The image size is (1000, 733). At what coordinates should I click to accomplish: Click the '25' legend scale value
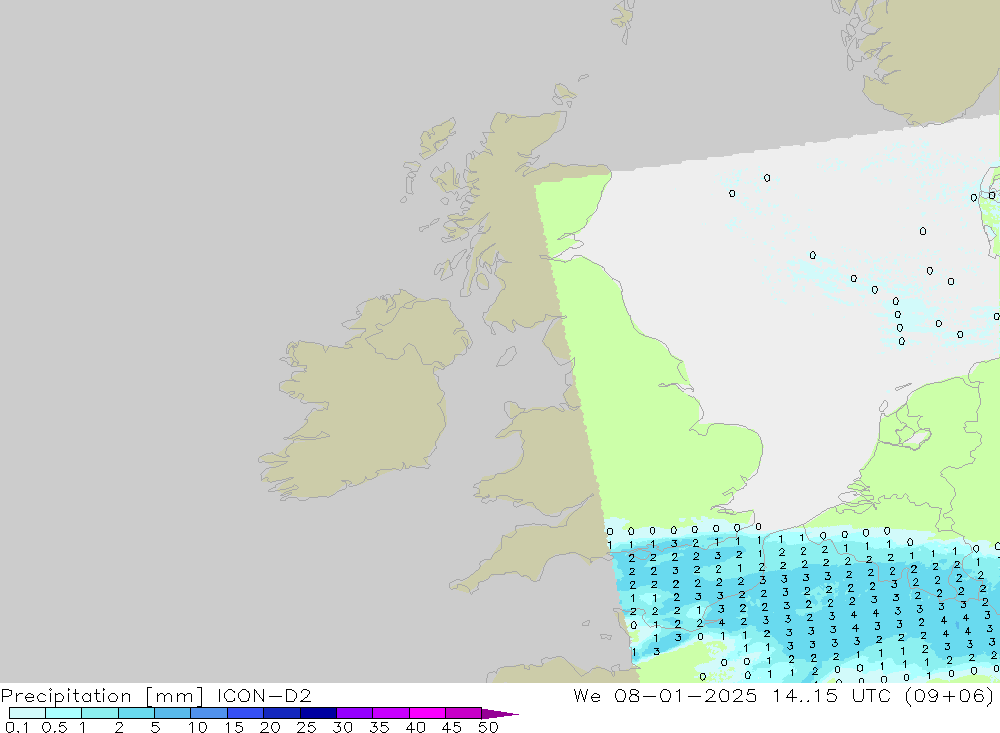point(306,727)
